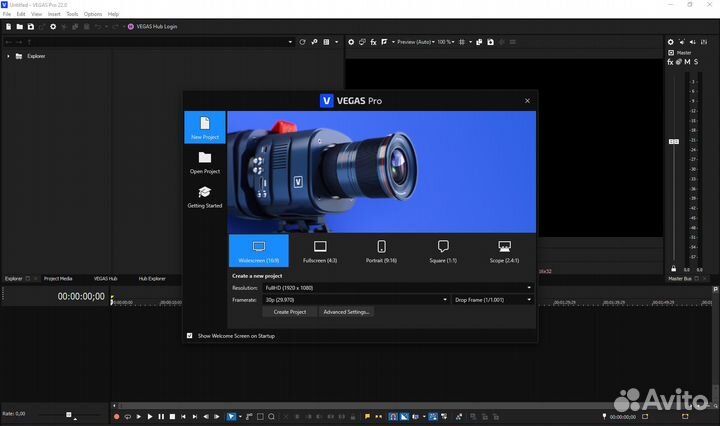
Task: Select the Normal Edit tool
Action: pos(231,416)
